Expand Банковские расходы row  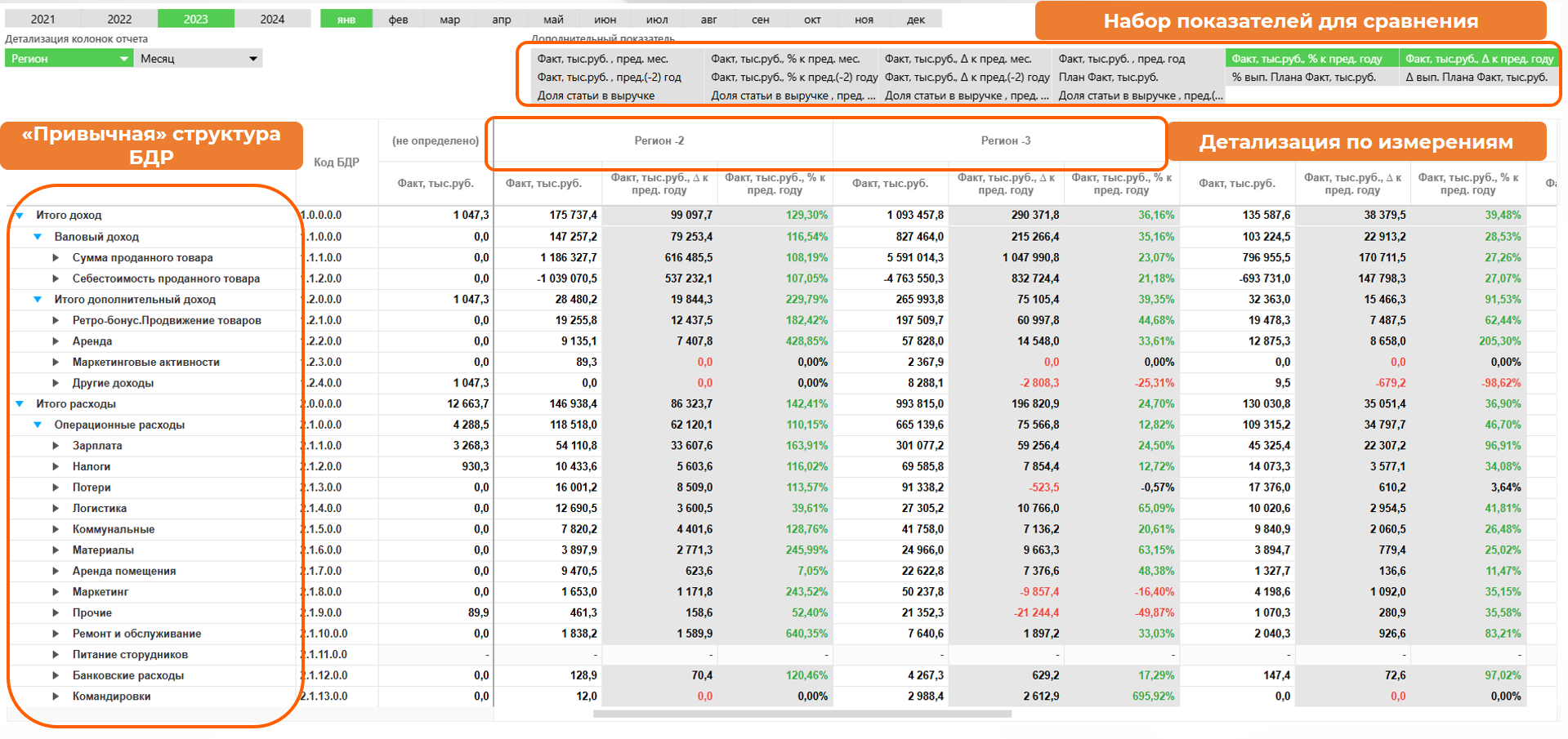(56, 675)
